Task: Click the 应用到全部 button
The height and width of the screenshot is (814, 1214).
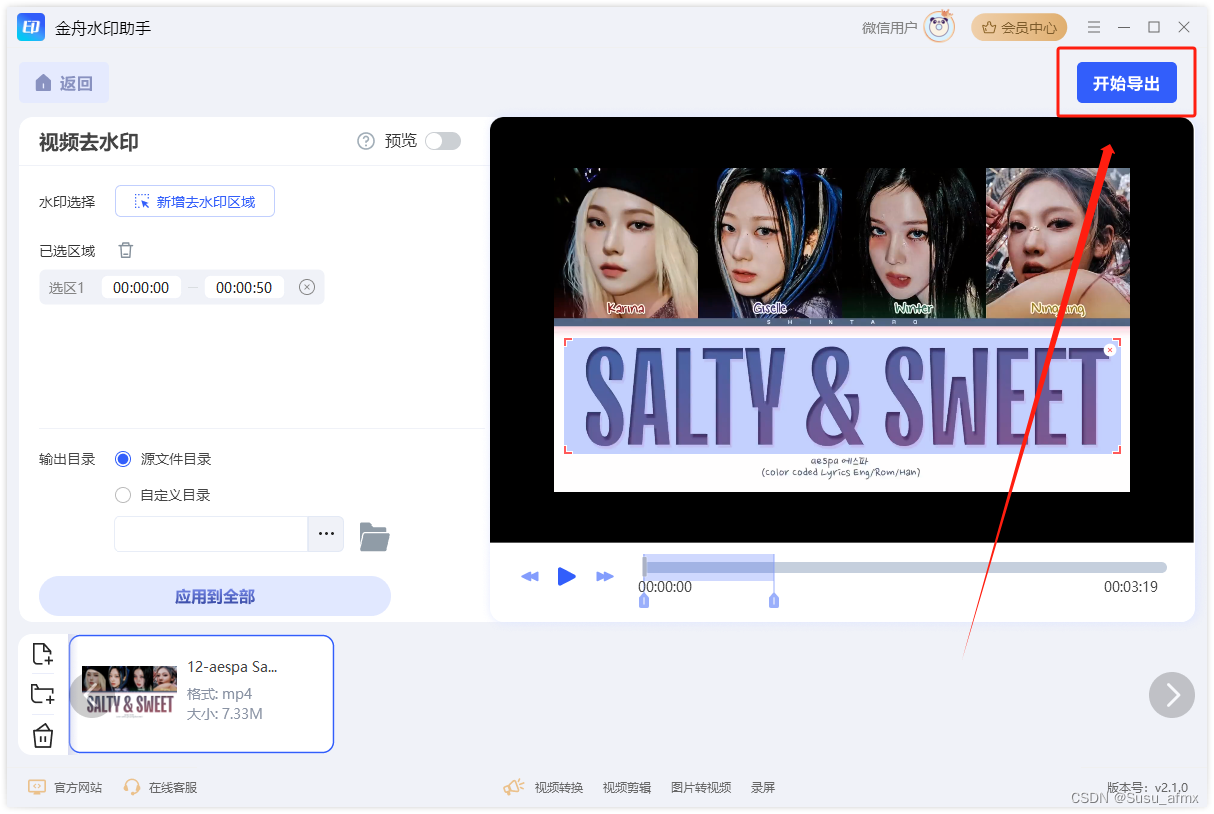Action: [x=215, y=596]
